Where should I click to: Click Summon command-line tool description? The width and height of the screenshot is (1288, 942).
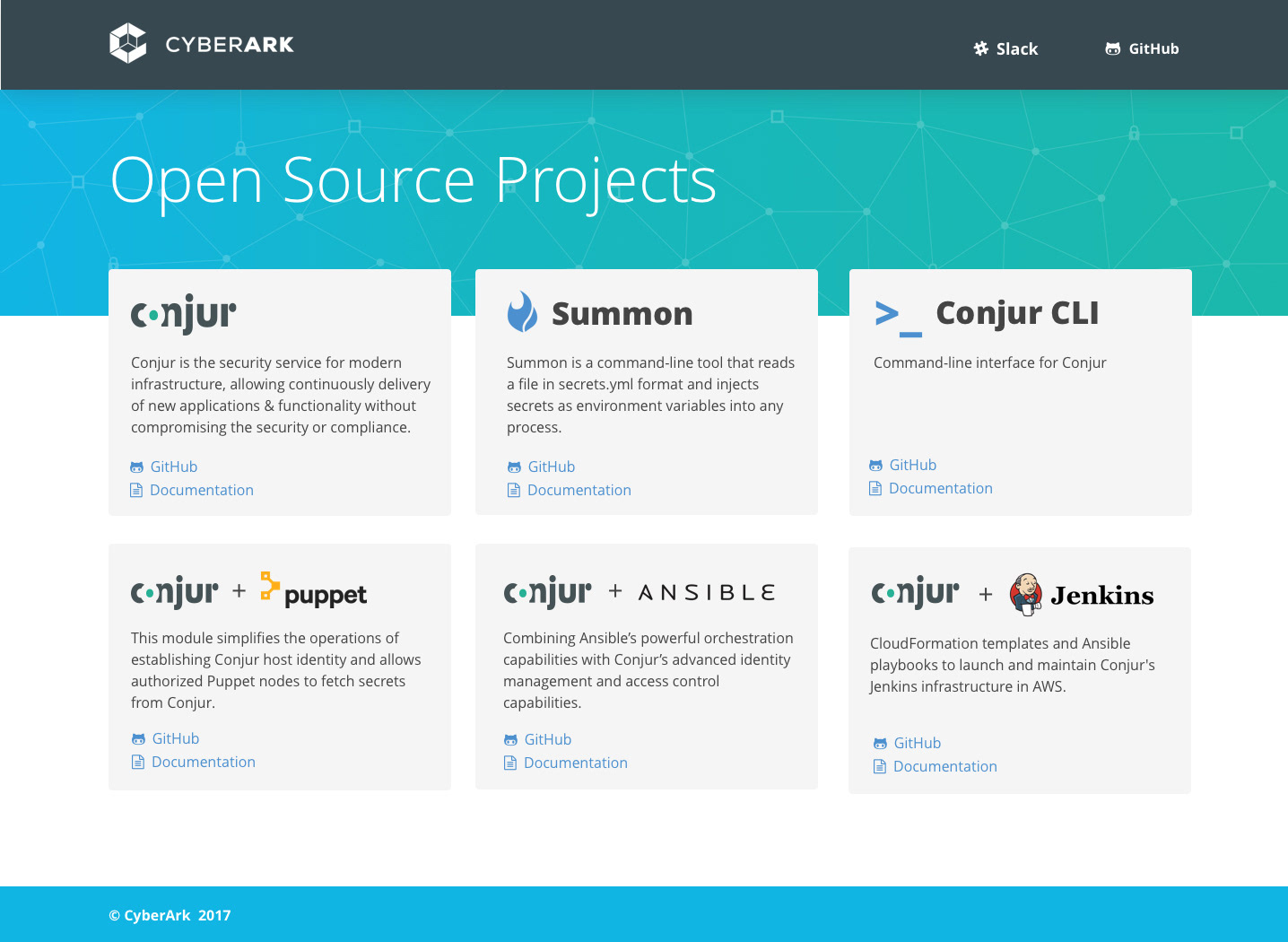tap(651, 395)
